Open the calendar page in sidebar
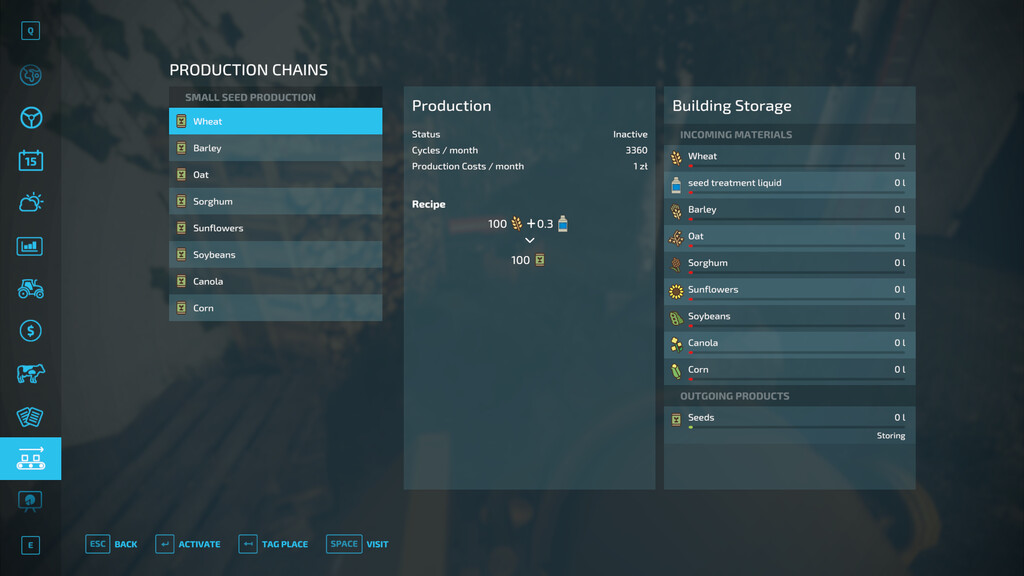Viewport: 1024px width, 576px height. tap(30, 160)
